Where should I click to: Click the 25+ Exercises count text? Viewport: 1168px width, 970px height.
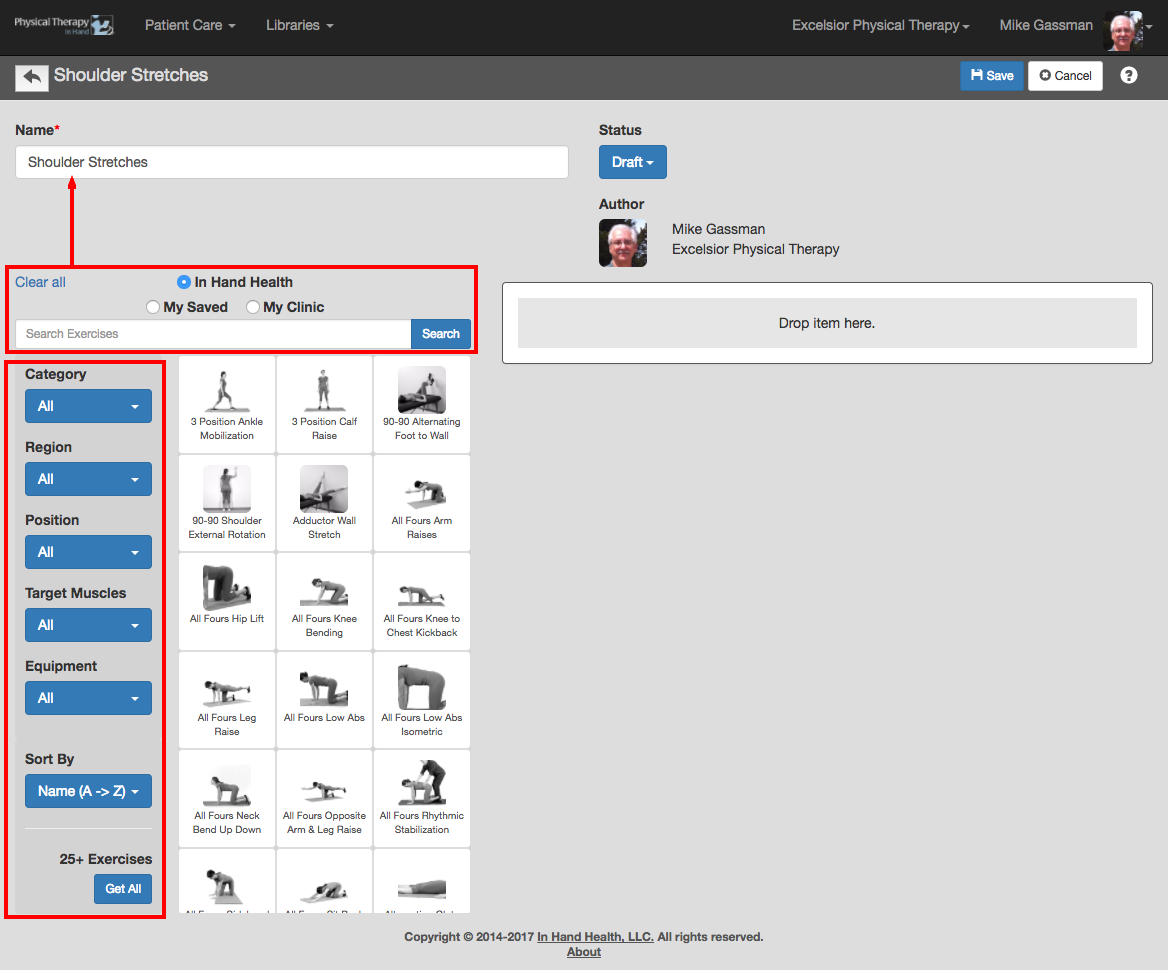tap(106, 859)
